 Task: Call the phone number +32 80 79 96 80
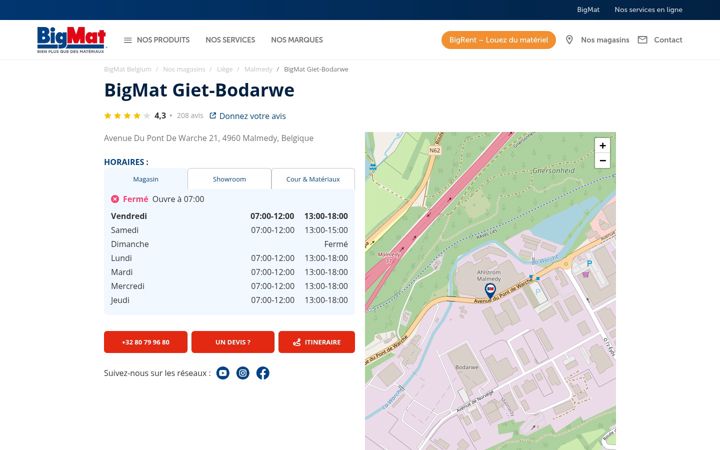146,342
